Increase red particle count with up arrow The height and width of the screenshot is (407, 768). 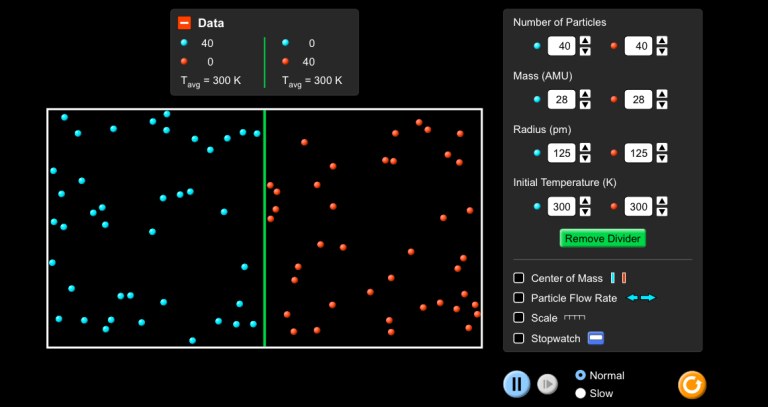[662, 41]
